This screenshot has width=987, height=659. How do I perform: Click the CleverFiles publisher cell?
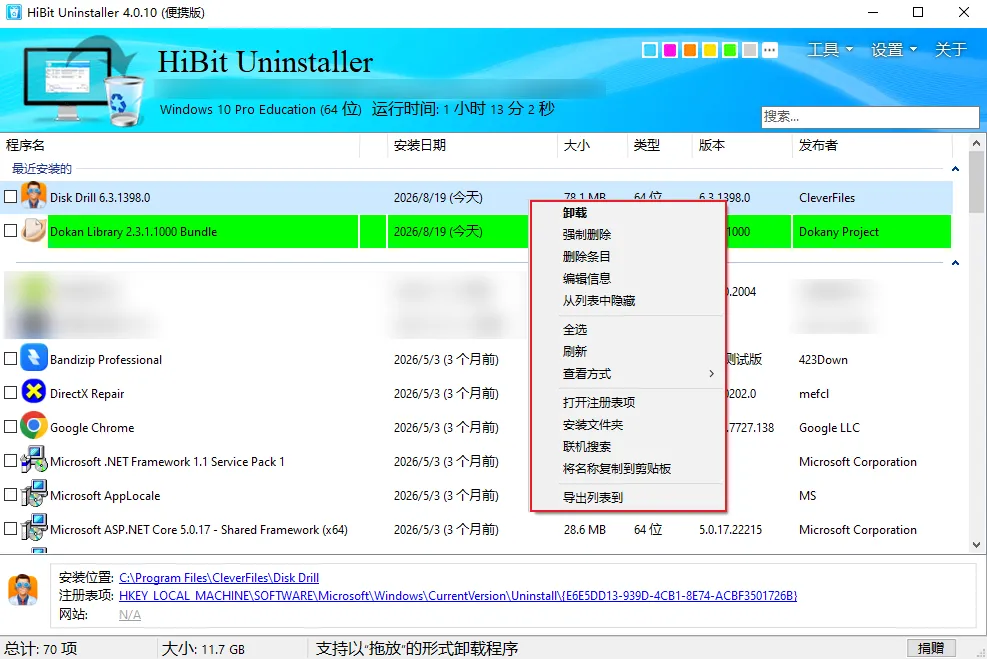826,197
